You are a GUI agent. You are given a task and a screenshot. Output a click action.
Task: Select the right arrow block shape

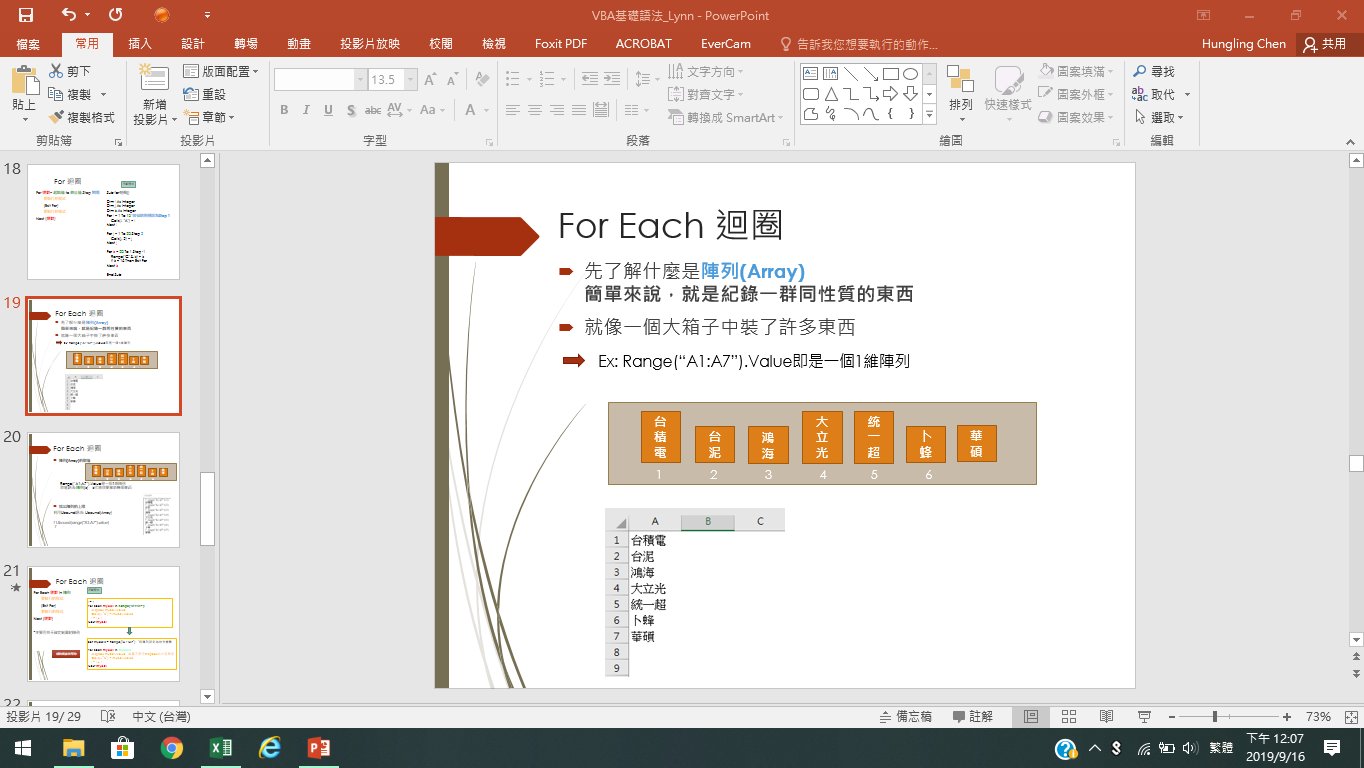[x=891, y=94]
